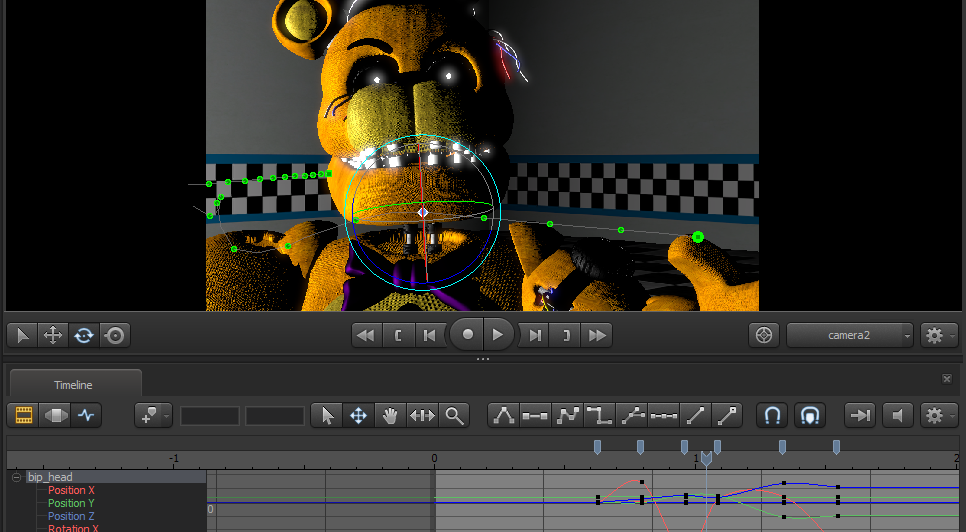Step back one frame

tap(429, 336)
